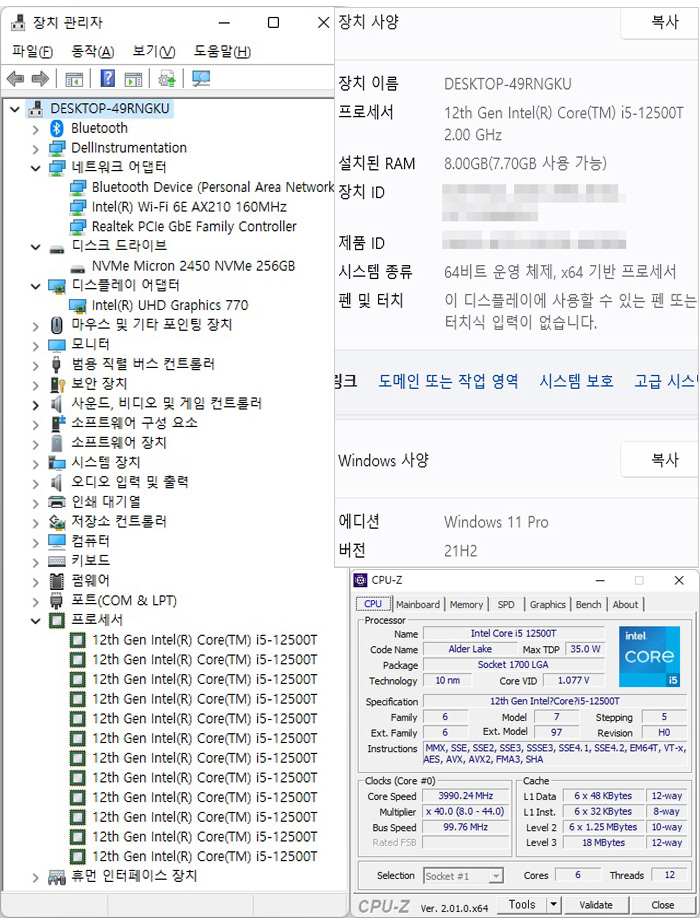Click the Close button in CPU-Z
700x921 pixels.
click(x=662, y=905)
